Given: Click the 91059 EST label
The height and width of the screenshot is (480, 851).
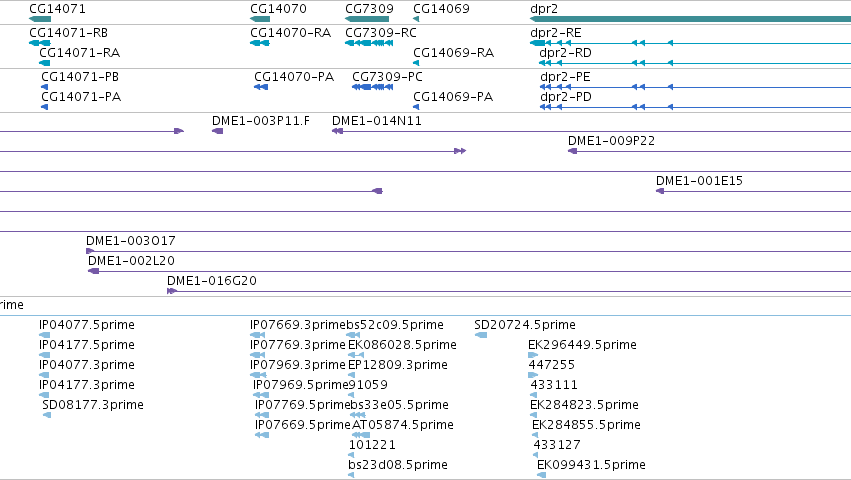Looking at the screenshot, I should (368, 385).
